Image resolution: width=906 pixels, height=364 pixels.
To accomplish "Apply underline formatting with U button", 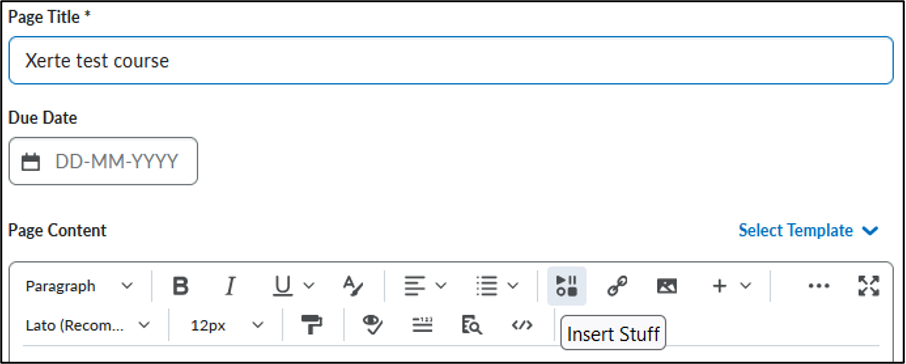I will click(x=282, y=286).
